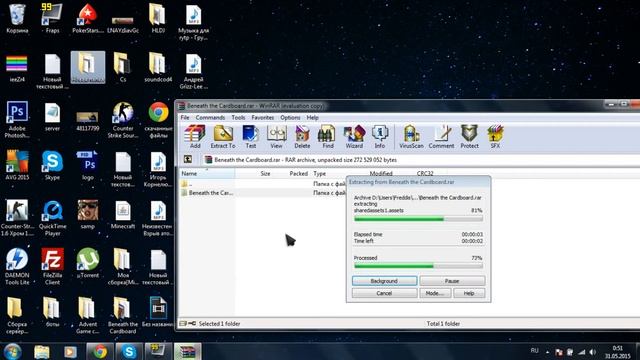Click the uTorrent desktop icon
The width and height of the screenshot is (640, 360).
pos(88,263)
